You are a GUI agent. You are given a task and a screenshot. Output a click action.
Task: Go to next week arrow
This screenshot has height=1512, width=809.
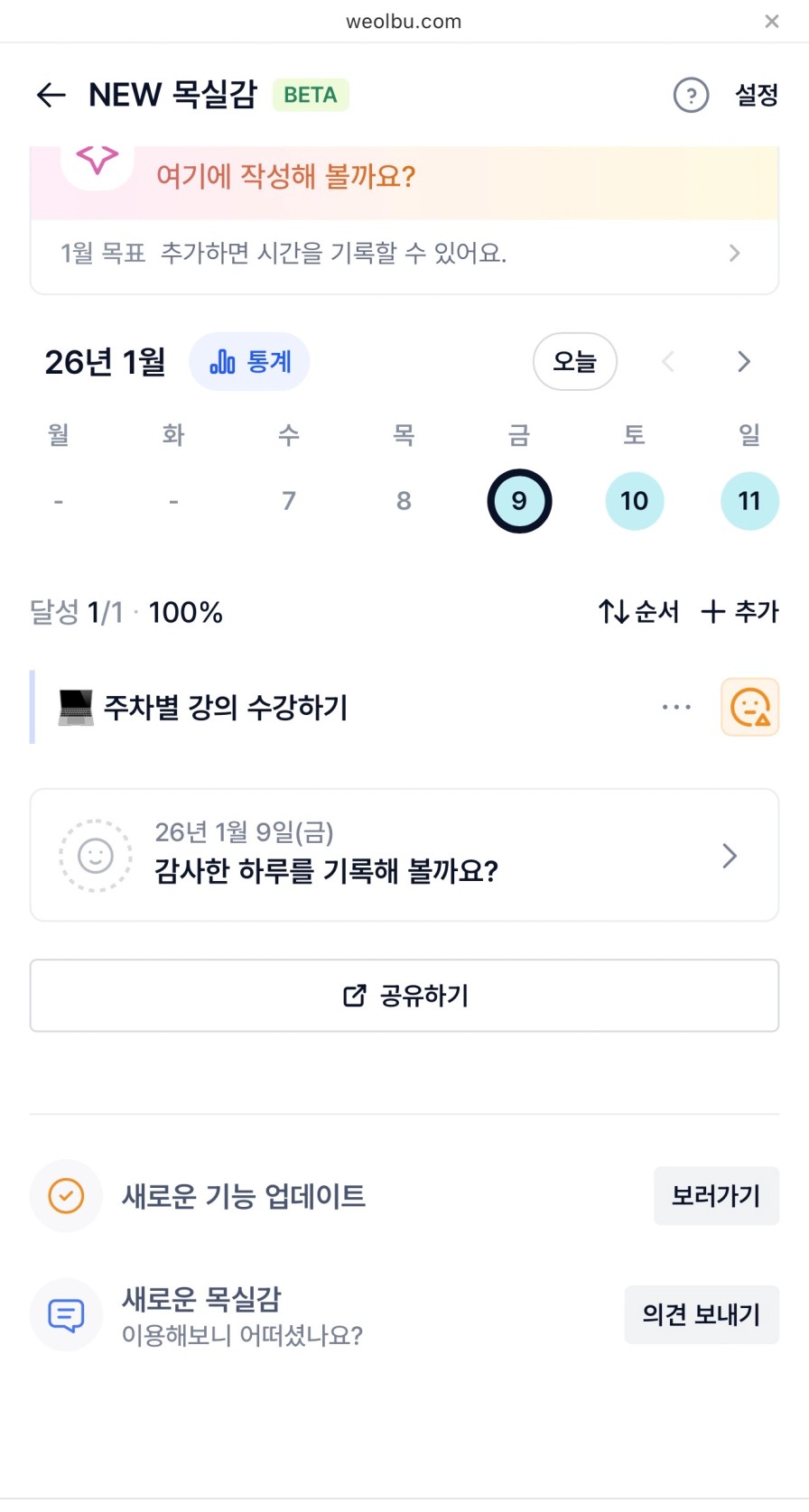743,362
